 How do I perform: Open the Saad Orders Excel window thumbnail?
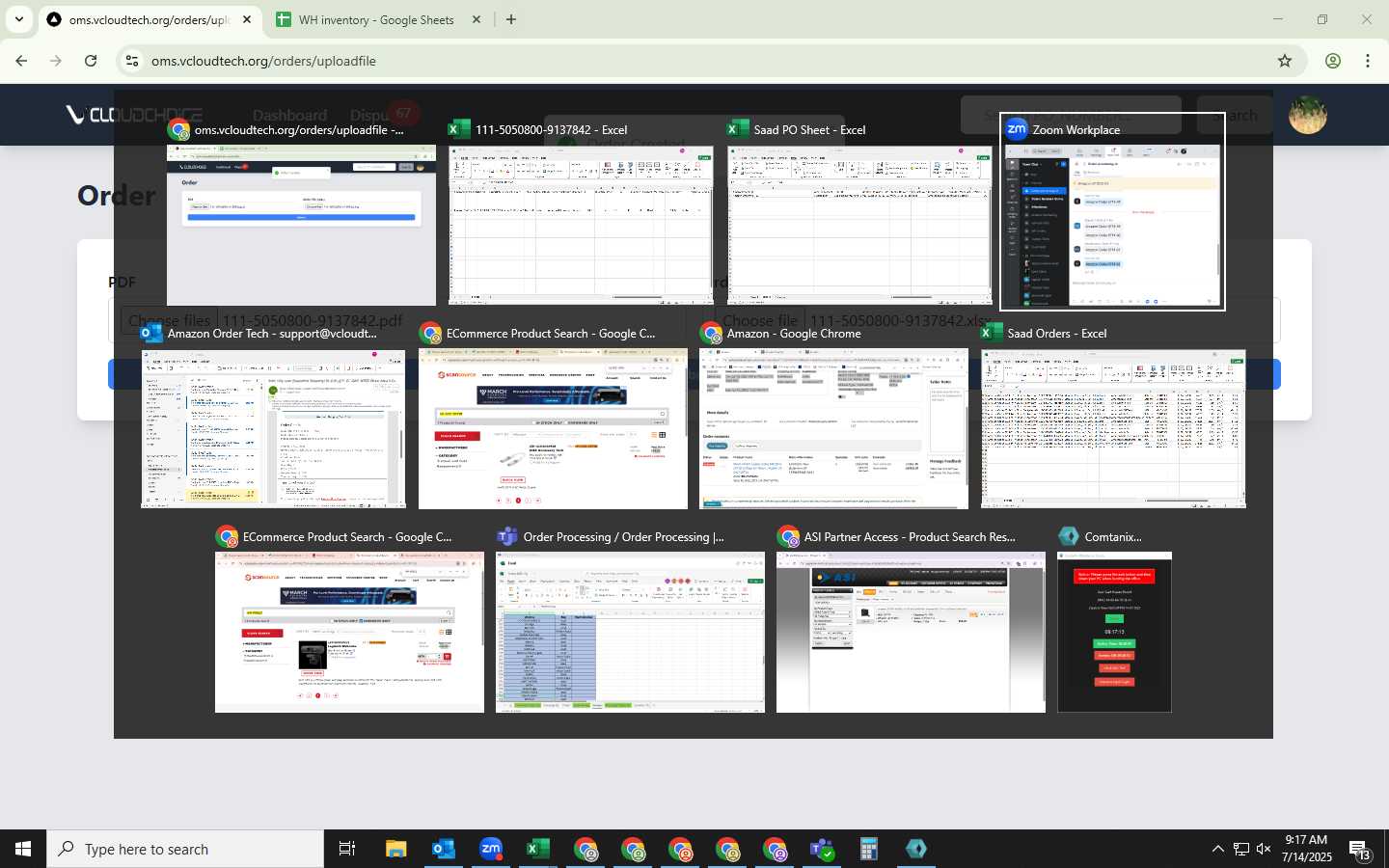tap(1114, 429)
